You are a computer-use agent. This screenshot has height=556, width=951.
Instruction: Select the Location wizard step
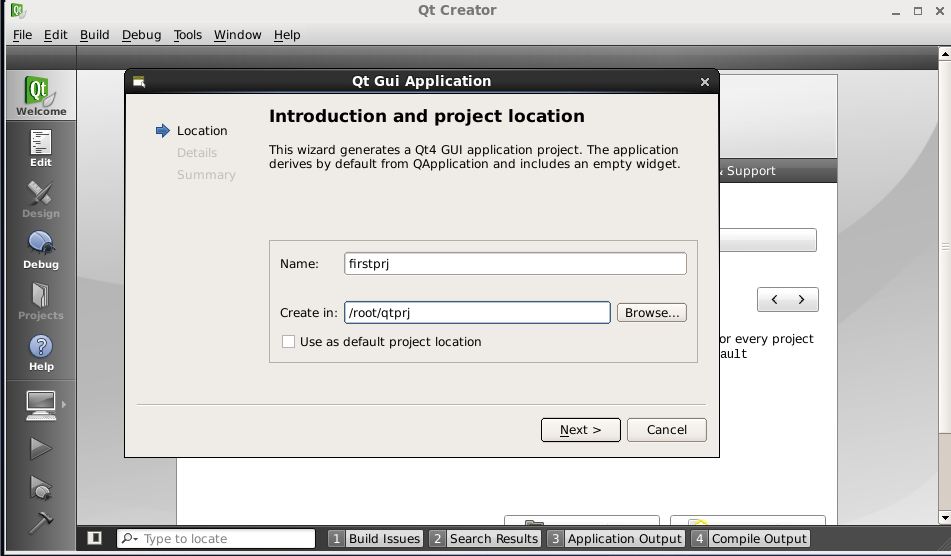[202, 131]
